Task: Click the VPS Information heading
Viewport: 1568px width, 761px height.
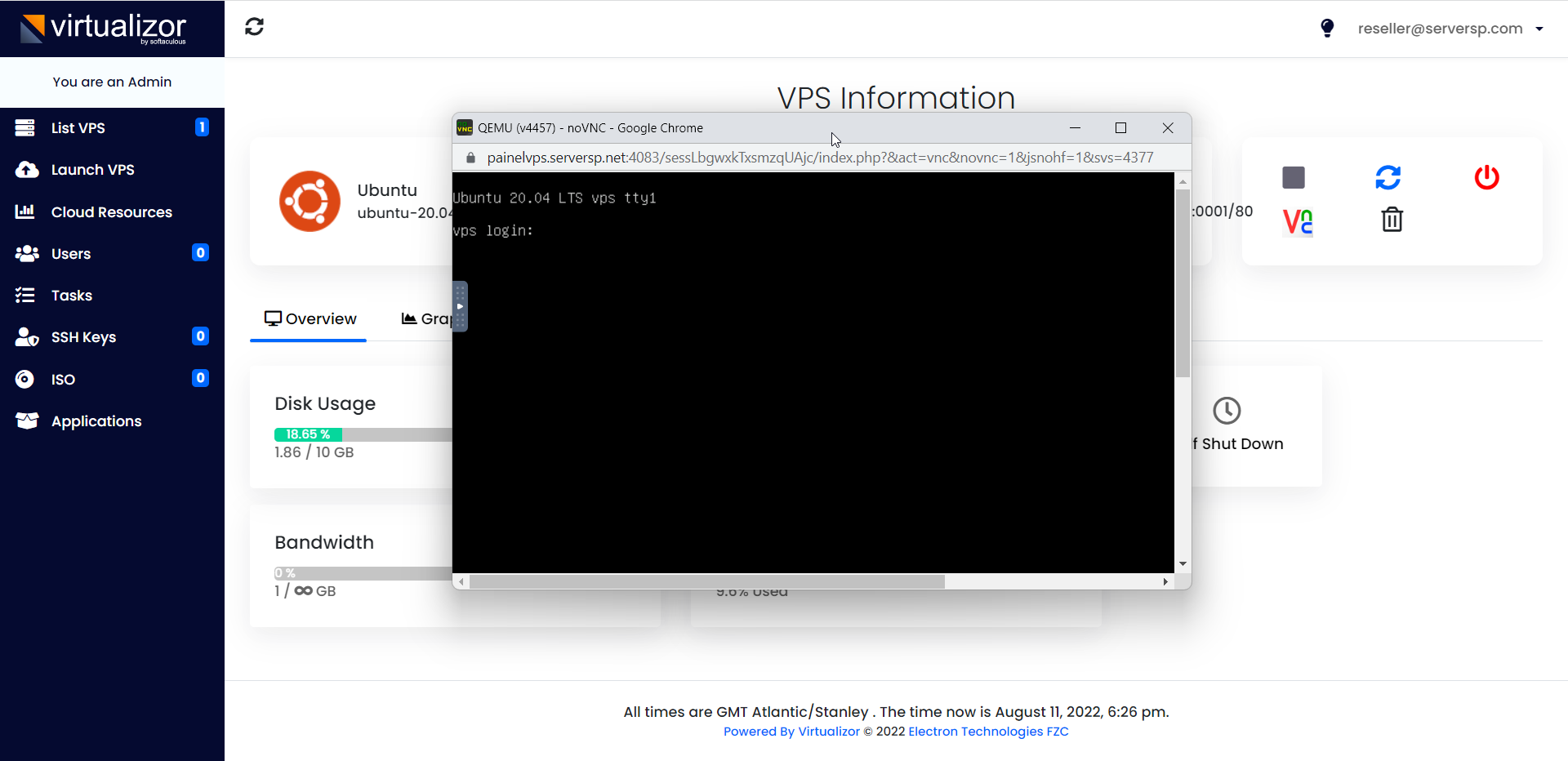Action: [x=896, y=98]
